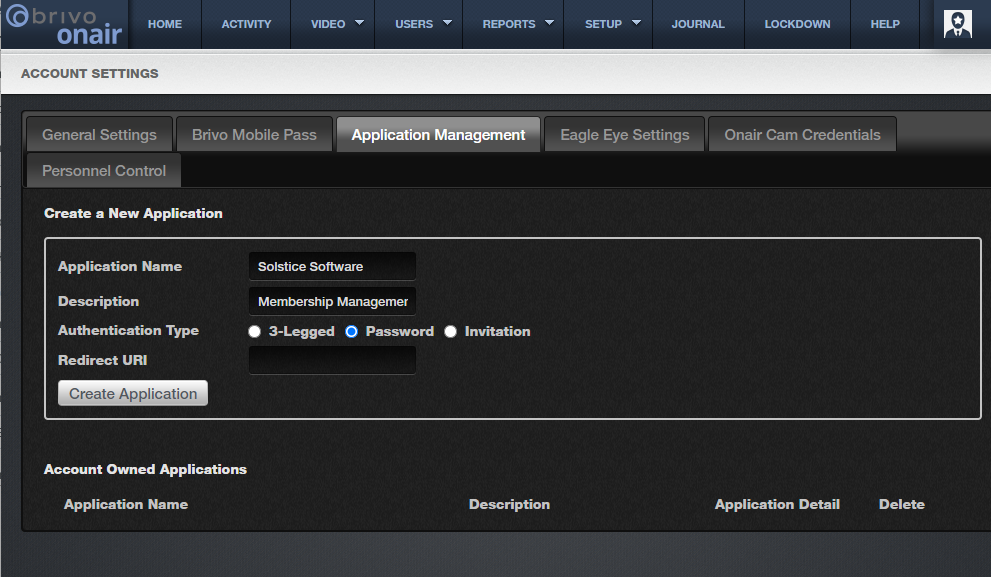
Task: Click the Authentication Type label
Action: point(128,331)
